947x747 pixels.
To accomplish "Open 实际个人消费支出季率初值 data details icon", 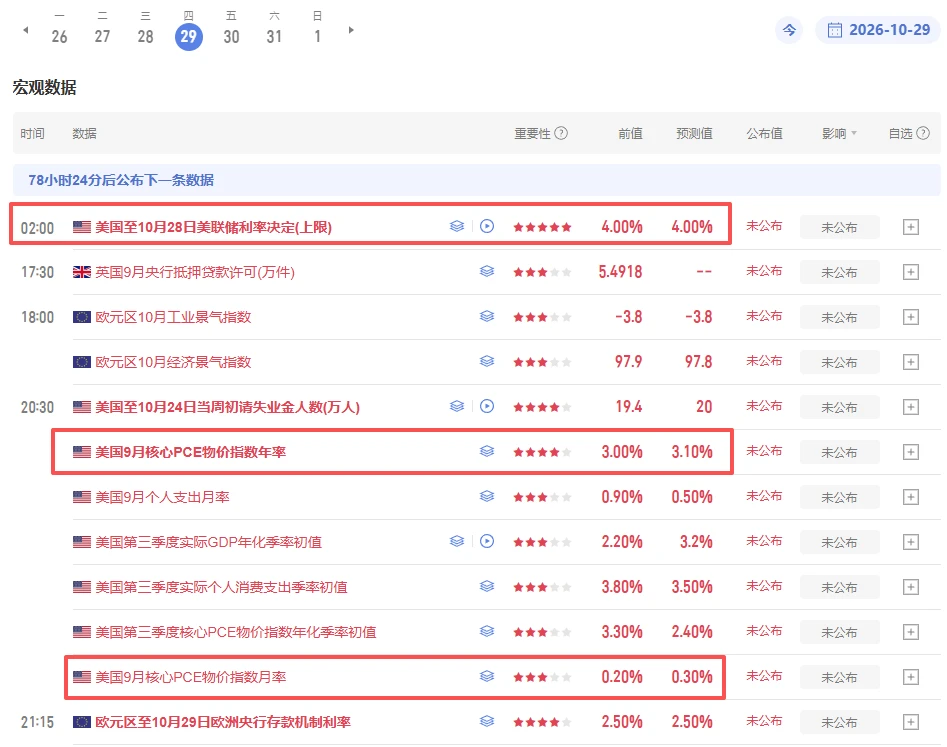I will [x=487, y=586].
